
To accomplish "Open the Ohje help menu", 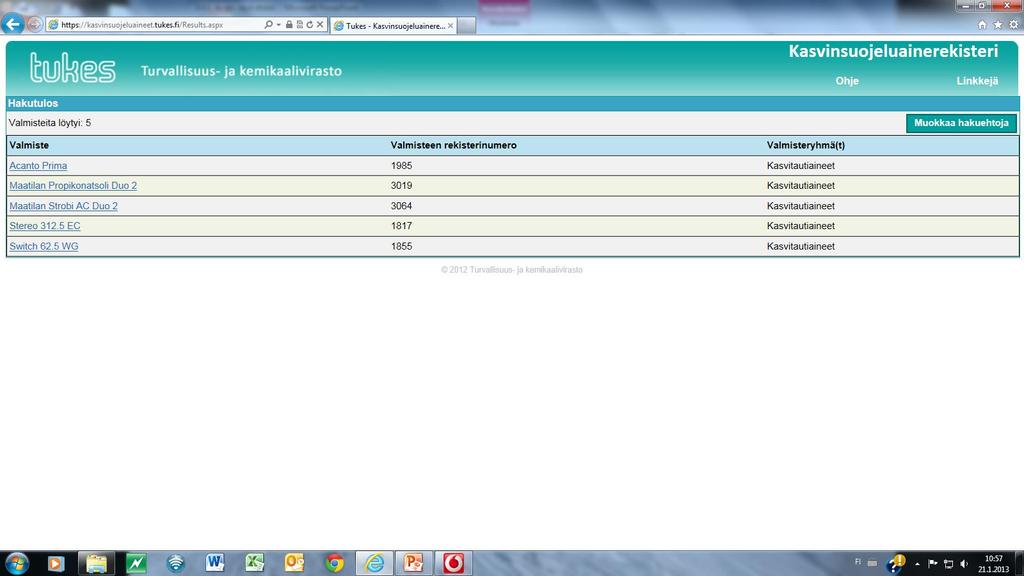I will pyautogui.click(x=847, y=81).
